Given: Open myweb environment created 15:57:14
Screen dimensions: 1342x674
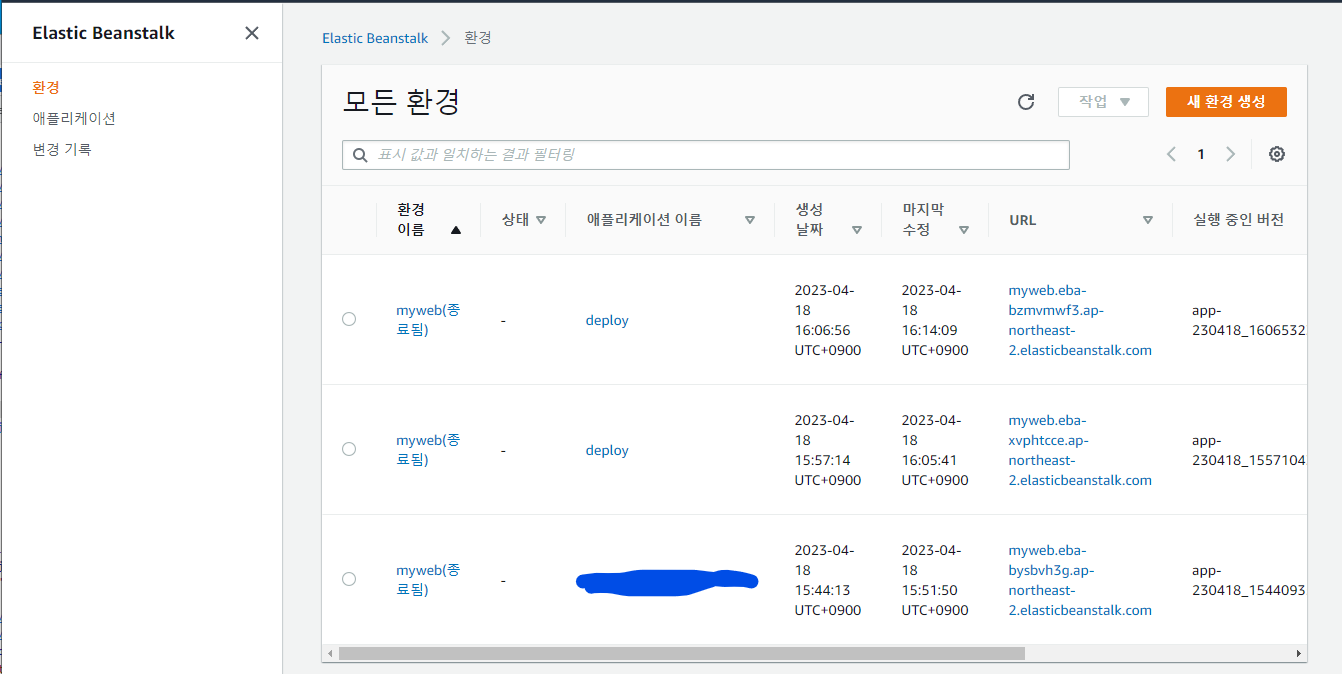Looking at the screenshot, I should 428,450.
